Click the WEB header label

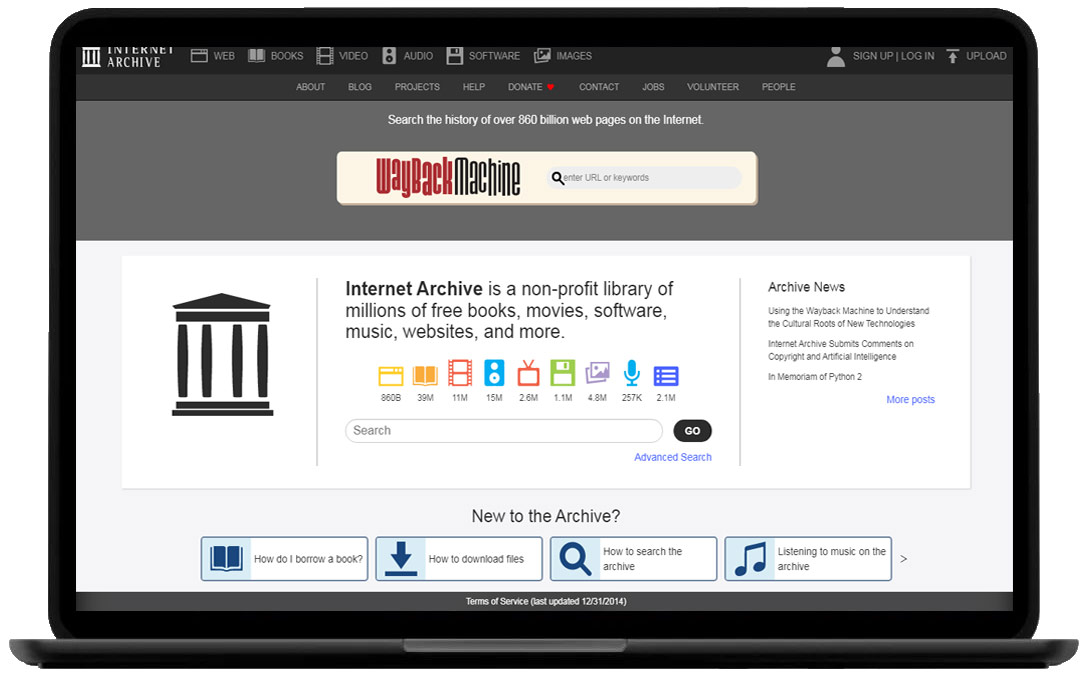224,56
